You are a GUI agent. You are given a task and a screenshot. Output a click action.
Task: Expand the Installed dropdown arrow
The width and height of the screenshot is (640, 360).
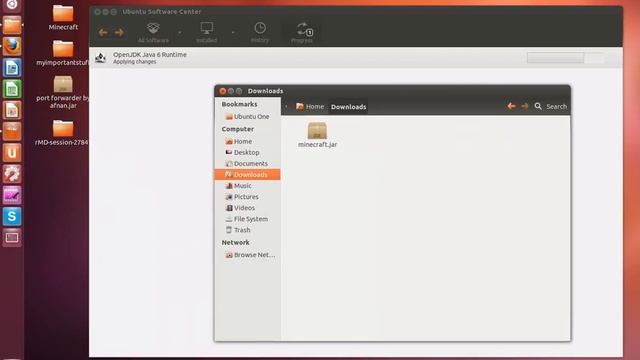233,32
